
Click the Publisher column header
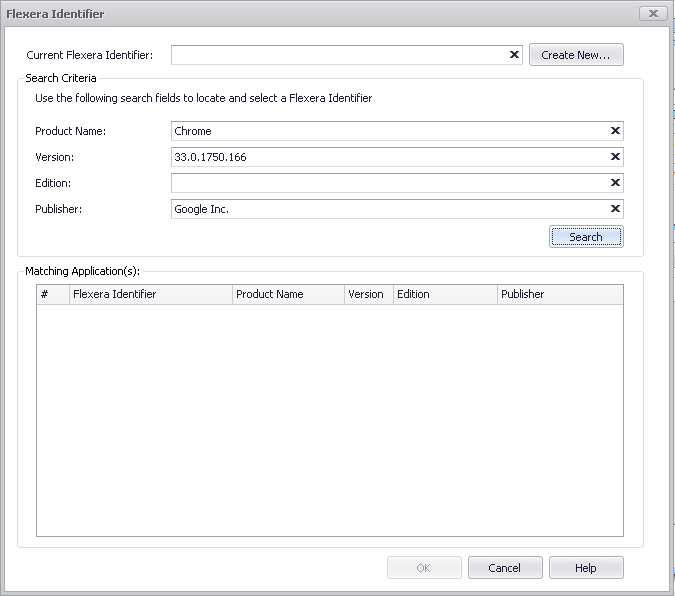559,294
